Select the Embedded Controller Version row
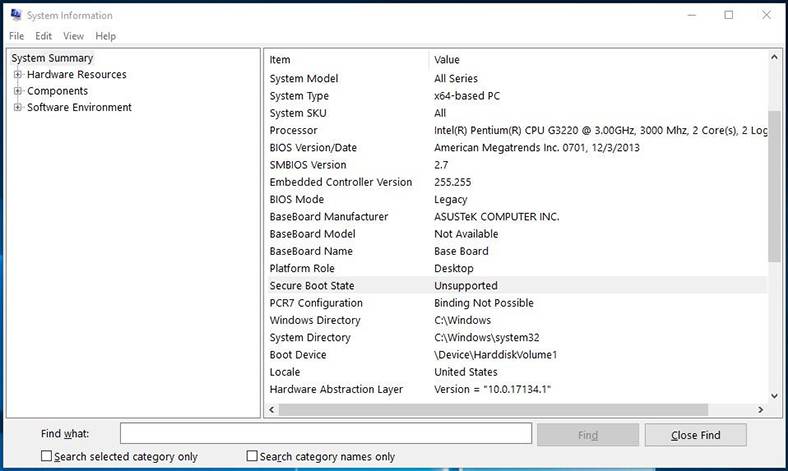 click(x=517, y=182)
